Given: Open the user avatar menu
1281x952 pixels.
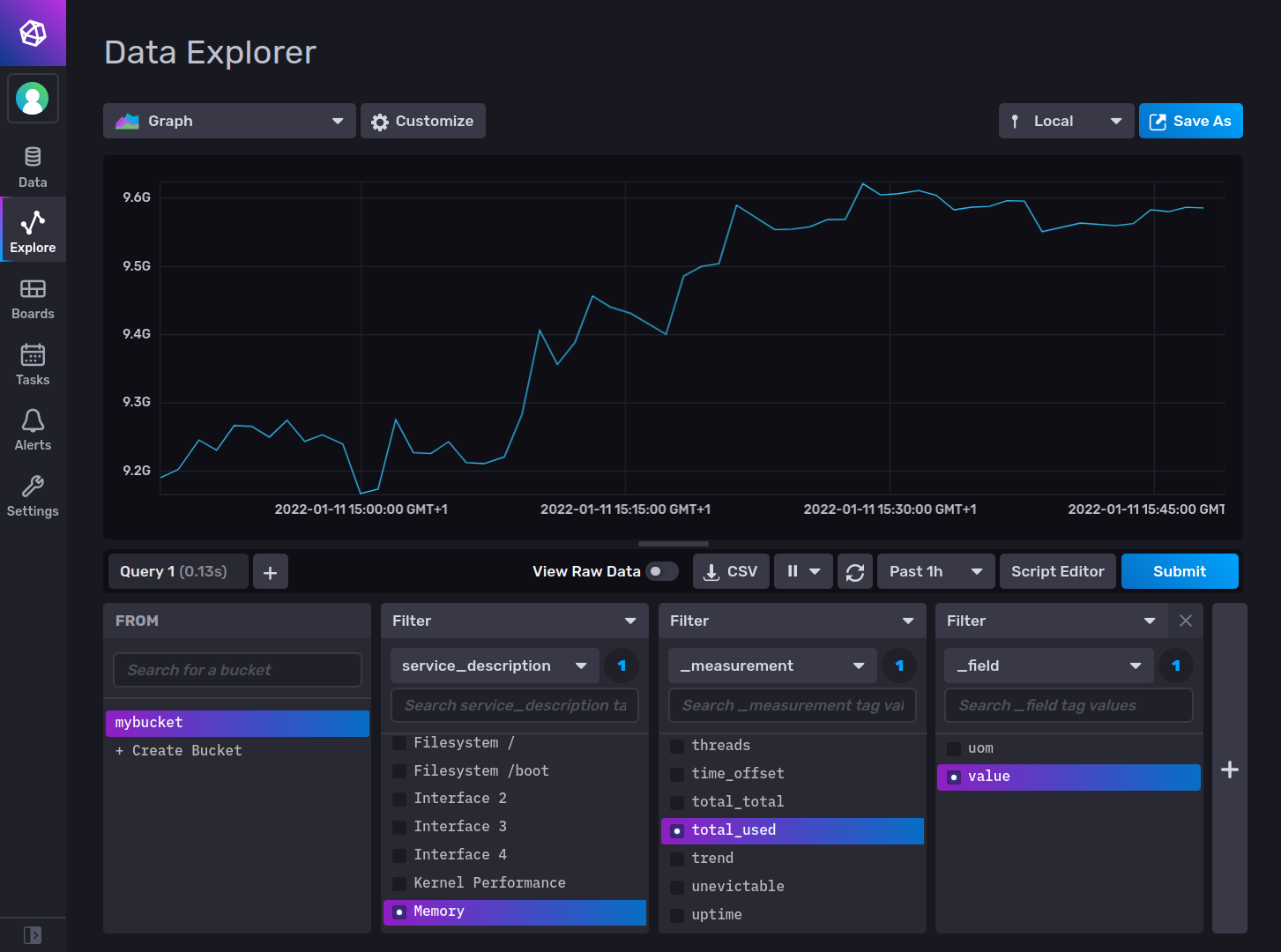Looking at the screenshot, I should tap(33, 98).
